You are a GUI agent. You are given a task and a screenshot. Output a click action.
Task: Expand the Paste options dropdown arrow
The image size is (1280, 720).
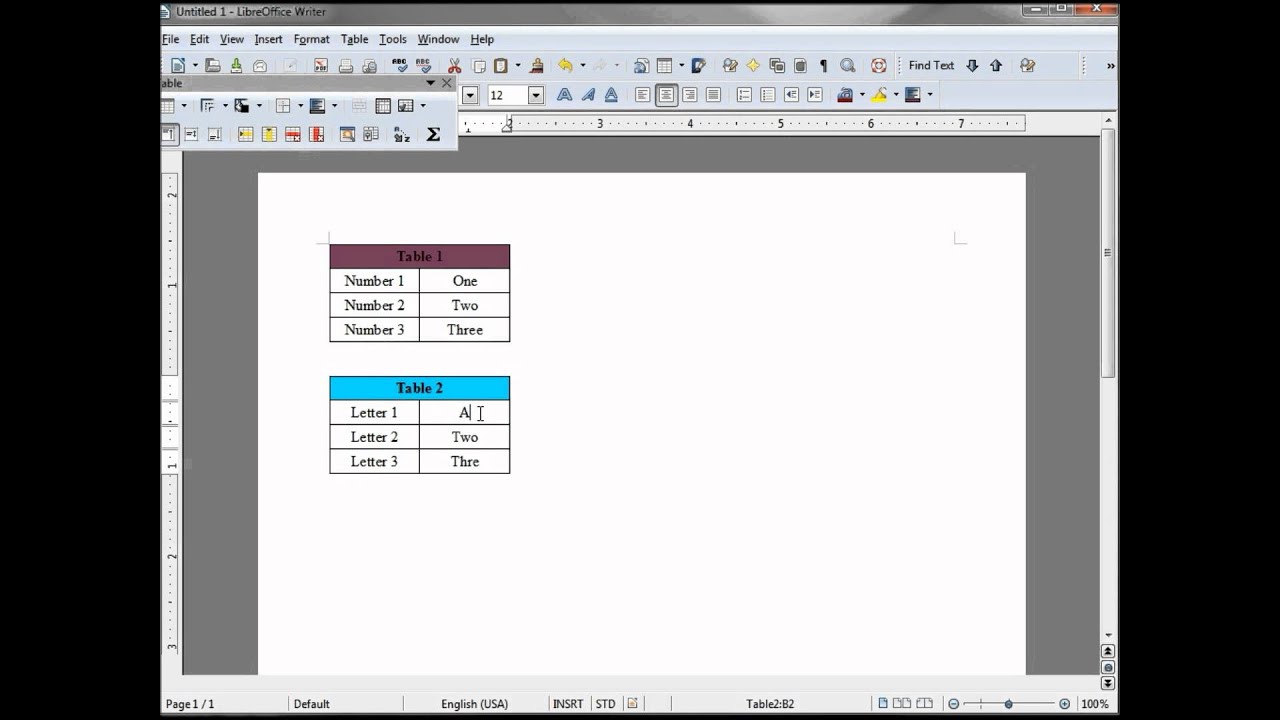[x=518, y=65]
